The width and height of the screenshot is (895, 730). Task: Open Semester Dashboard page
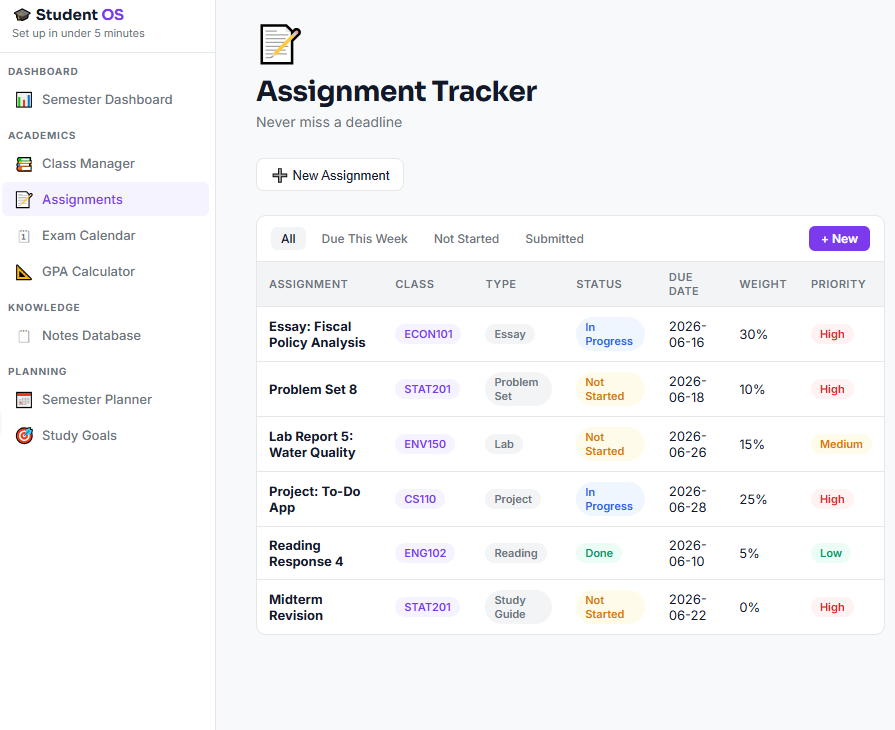106,100
